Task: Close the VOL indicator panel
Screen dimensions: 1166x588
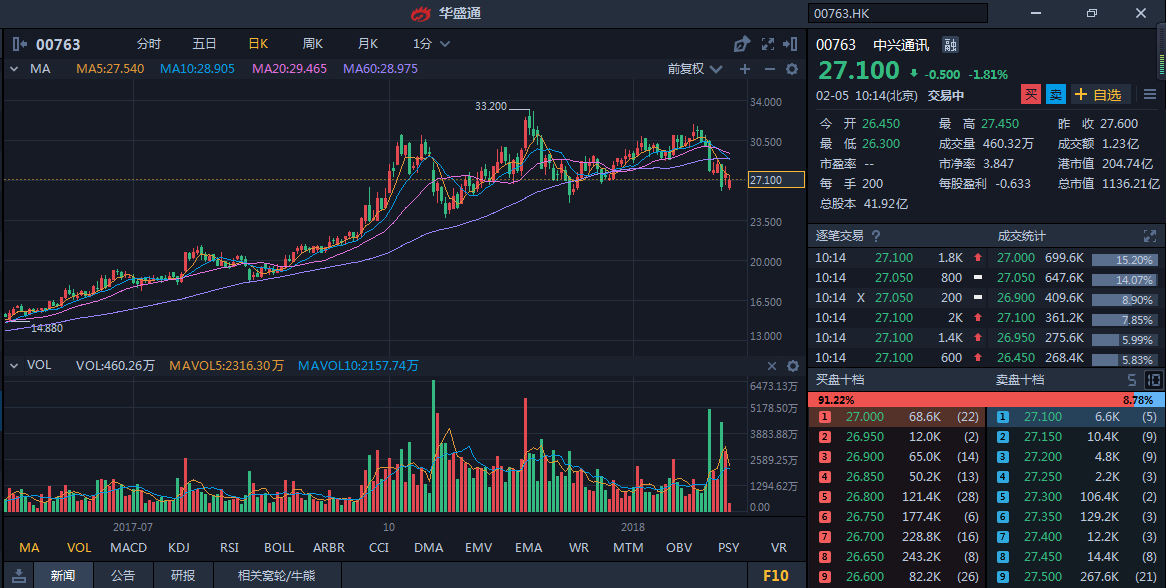Action: pos(772,366)
